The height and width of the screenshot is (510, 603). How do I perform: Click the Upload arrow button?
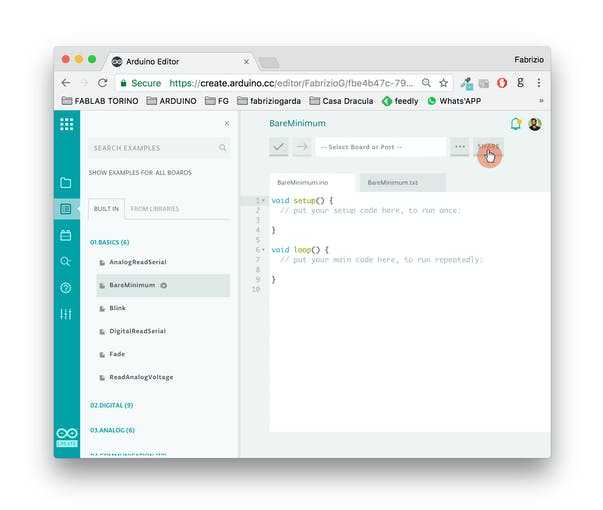pyautogui.click(x=302, y=147)
